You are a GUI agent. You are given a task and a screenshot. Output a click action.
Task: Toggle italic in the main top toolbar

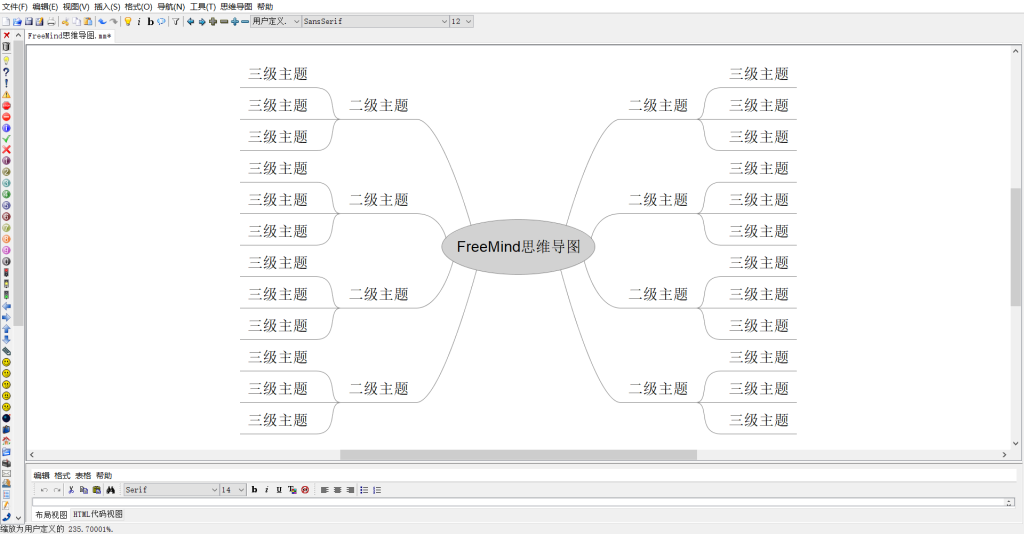tap(139, 22)
